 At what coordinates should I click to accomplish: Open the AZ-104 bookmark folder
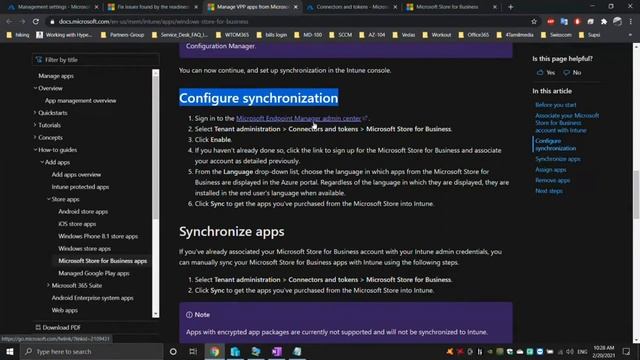coord(372,35)
